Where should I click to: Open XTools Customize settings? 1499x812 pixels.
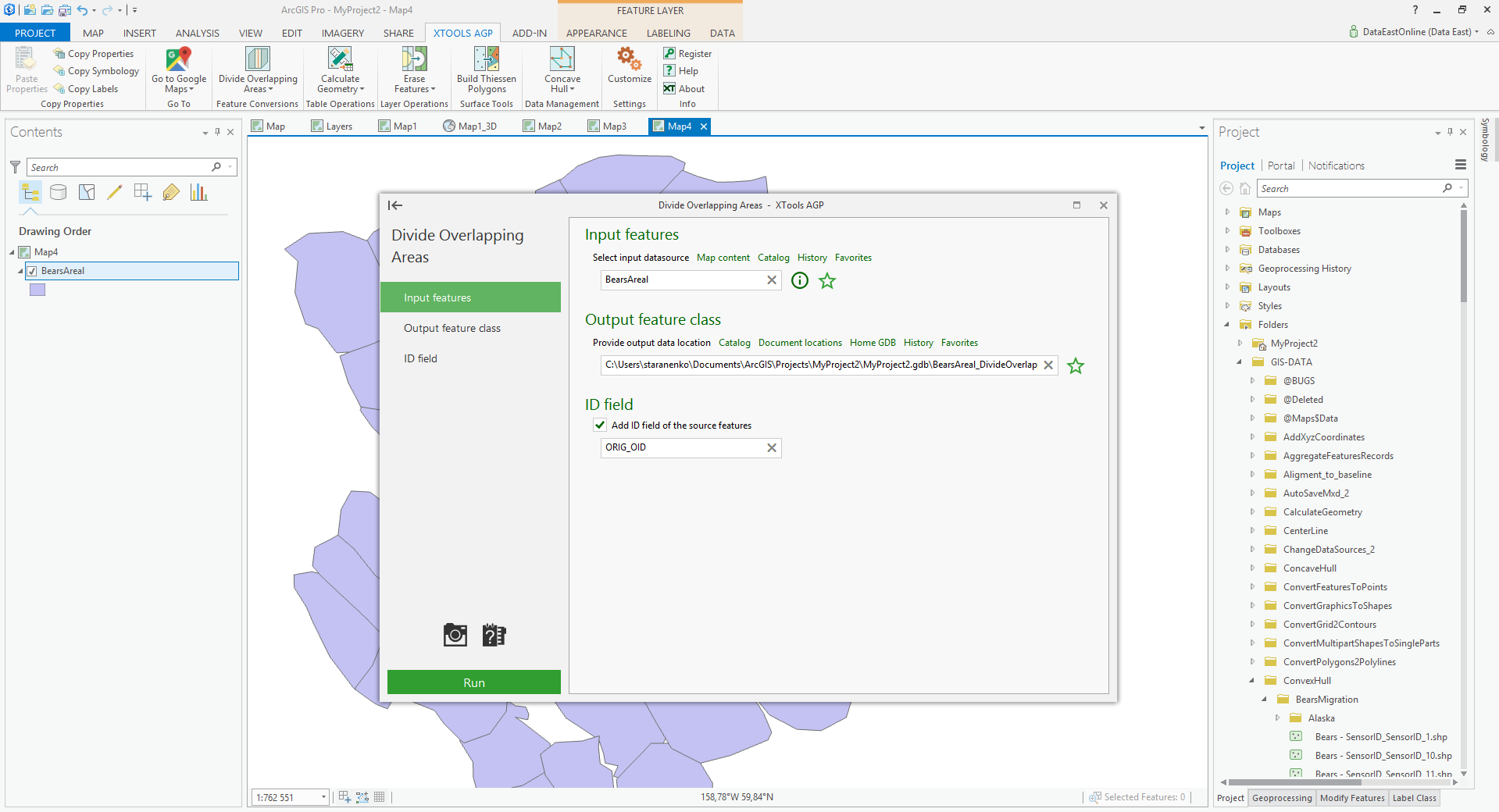click(630, 66)
